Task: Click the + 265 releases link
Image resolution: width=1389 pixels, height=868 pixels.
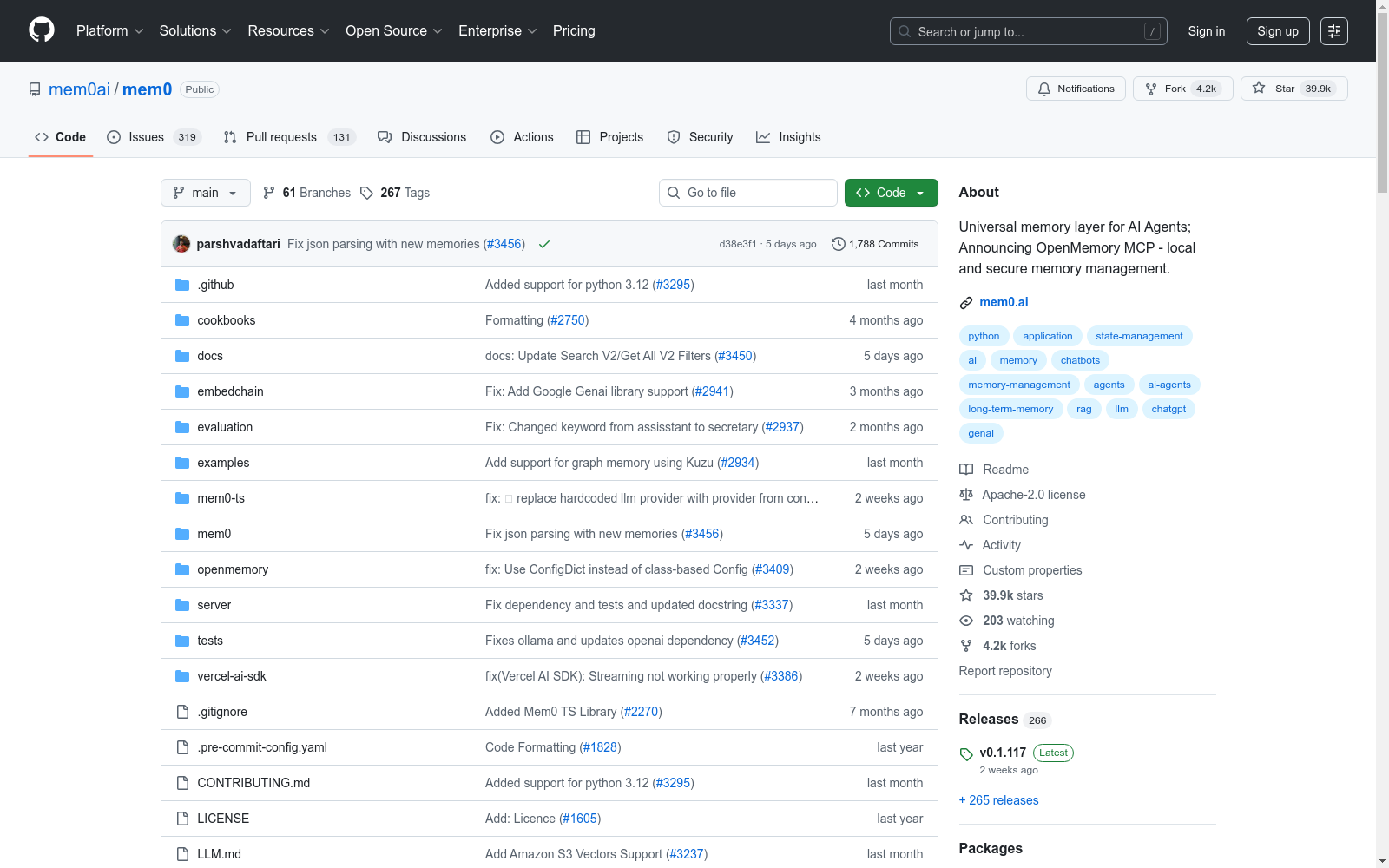Action: [998, 800]
